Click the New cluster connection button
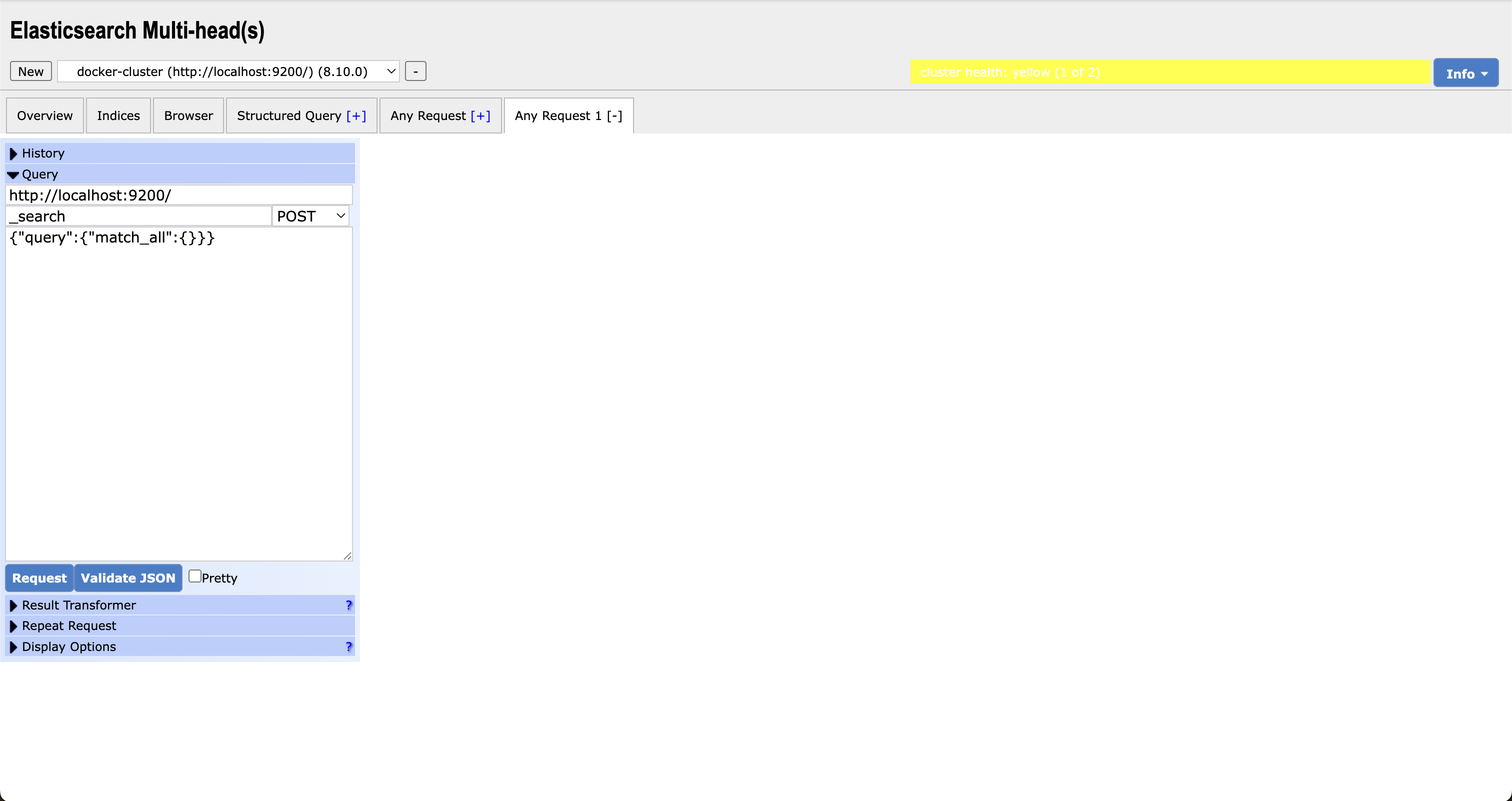Screen dimensions: 1512x801 tap(30, 71)
